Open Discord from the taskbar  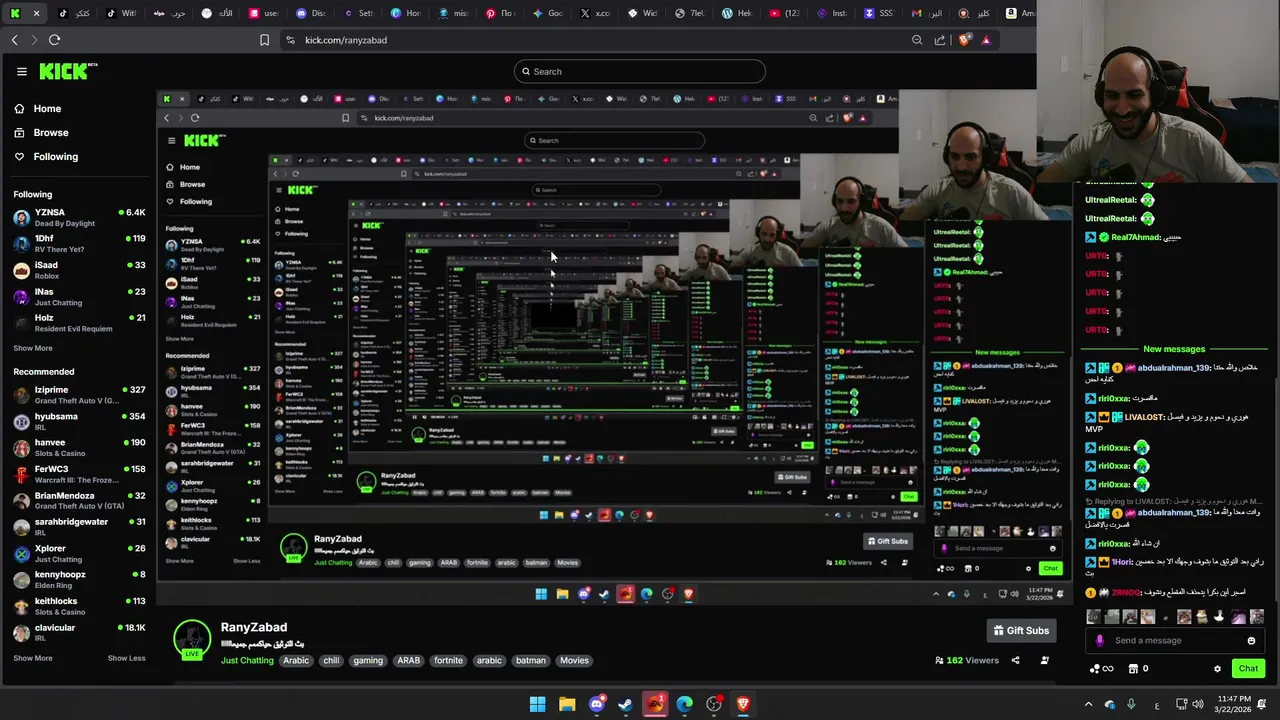(597, 705)
